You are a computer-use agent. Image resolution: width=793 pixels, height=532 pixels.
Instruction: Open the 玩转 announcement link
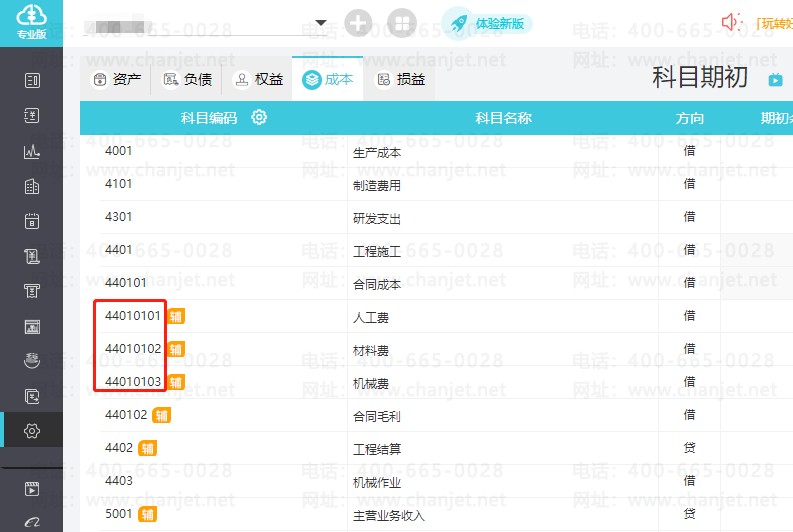click(x=774, y=23)
